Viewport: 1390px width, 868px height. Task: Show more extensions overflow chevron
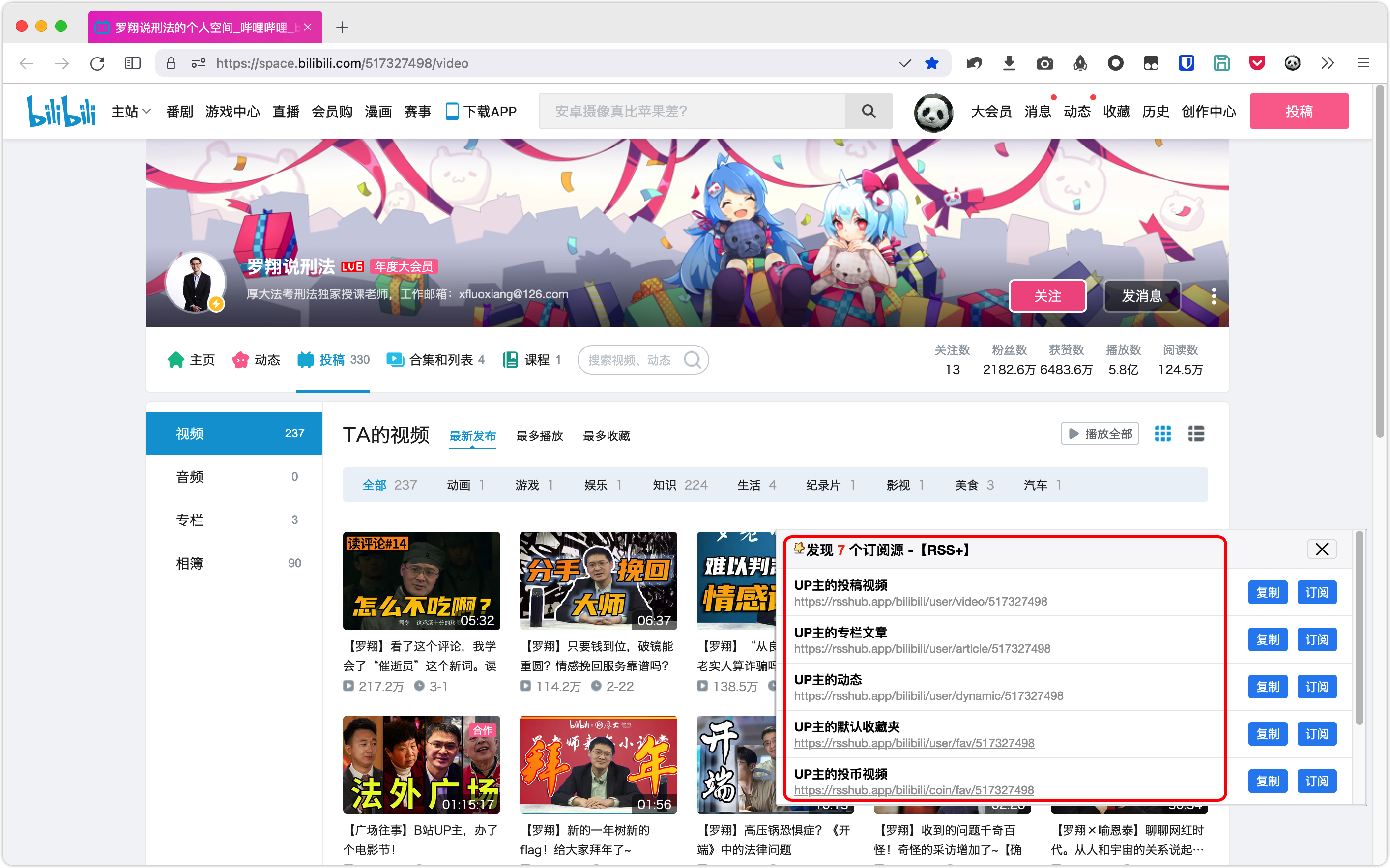1327,63
